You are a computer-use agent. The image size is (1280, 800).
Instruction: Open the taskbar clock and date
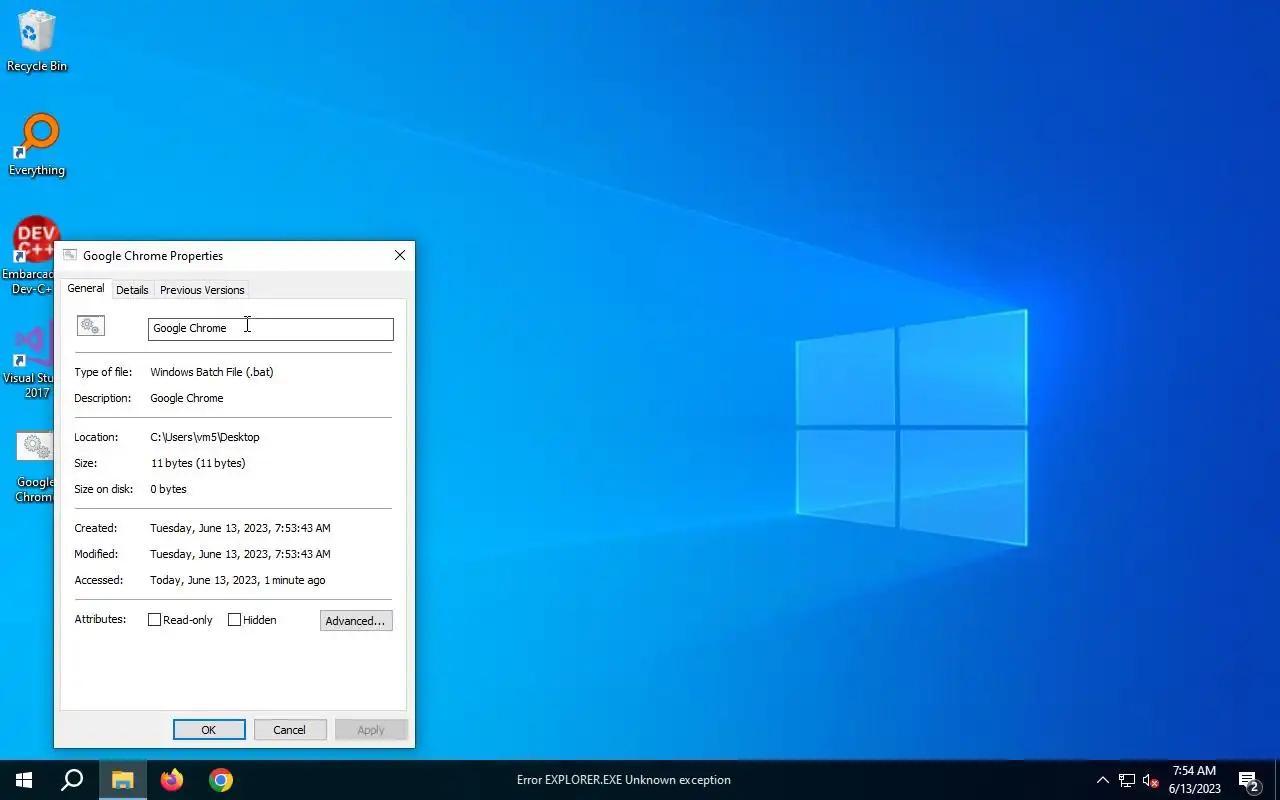click(1195, 780)
